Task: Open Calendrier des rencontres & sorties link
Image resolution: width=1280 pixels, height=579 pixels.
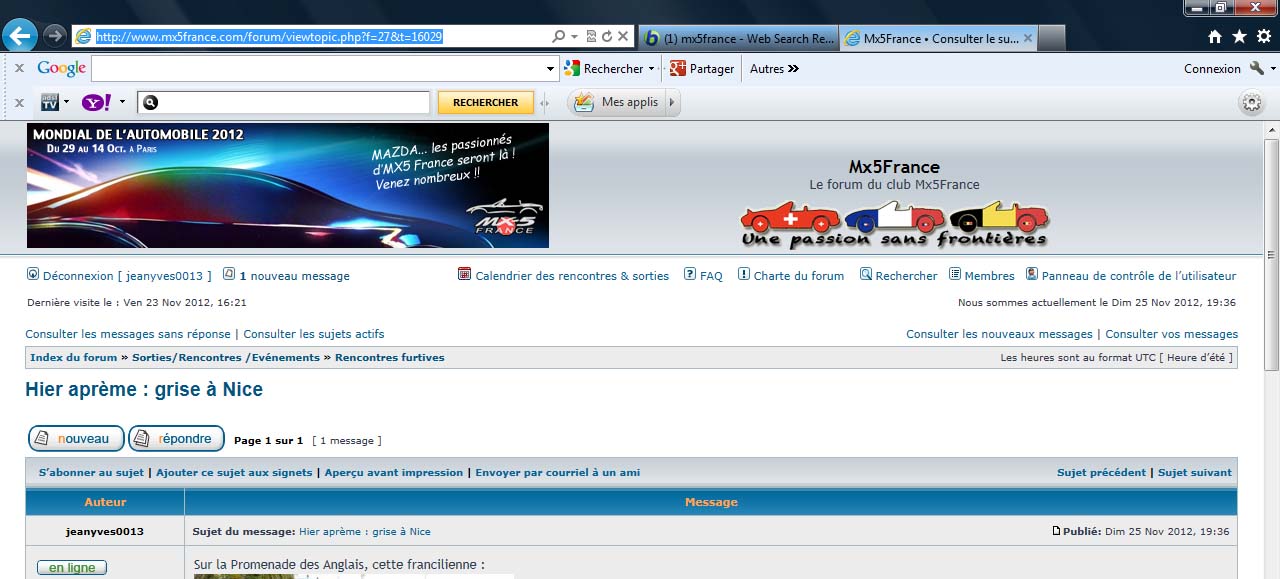Action: (571, 276)
